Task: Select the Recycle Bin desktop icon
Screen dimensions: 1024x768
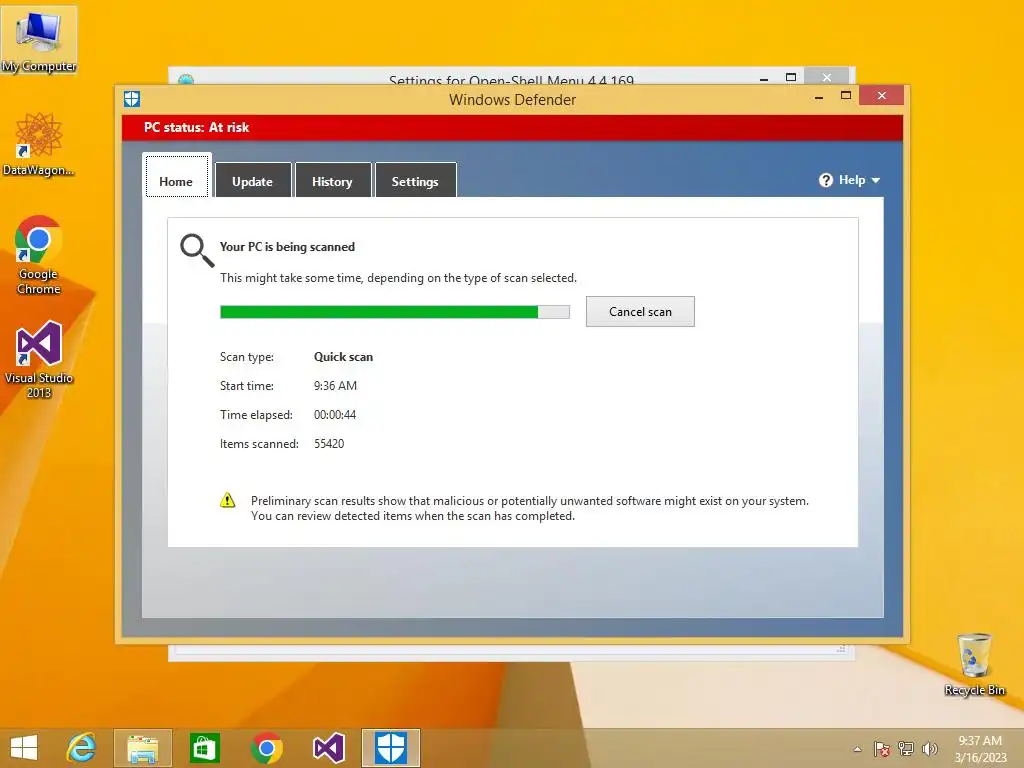Action: click(x=974, y=664)
